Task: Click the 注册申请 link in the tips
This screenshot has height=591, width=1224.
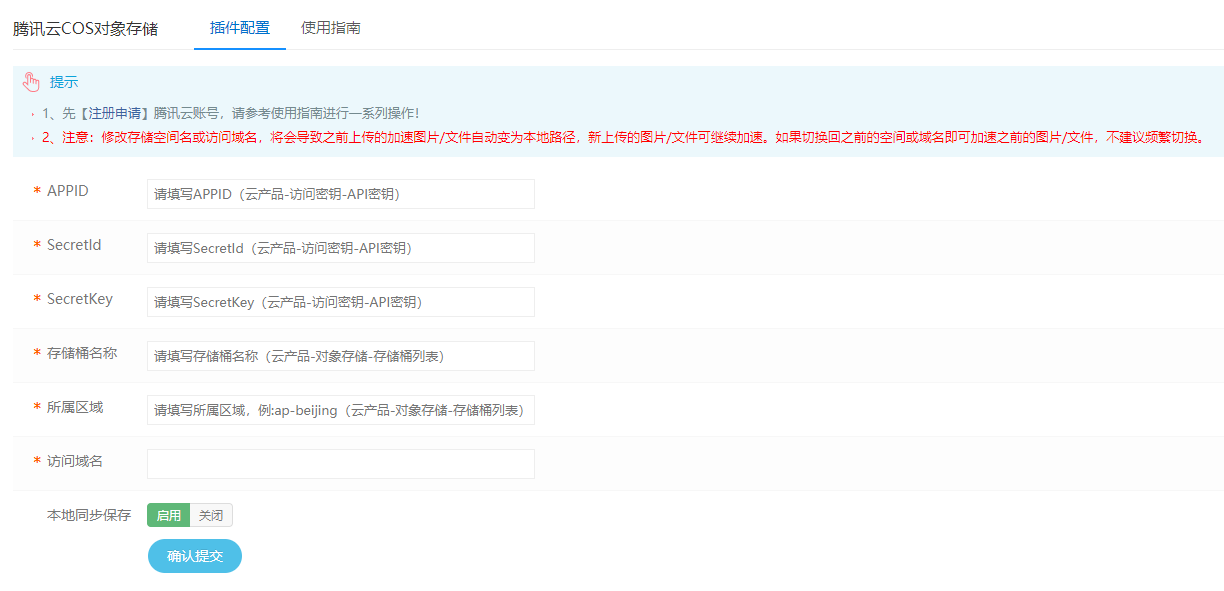Action: pyautogui.click(x=113, y=113)
